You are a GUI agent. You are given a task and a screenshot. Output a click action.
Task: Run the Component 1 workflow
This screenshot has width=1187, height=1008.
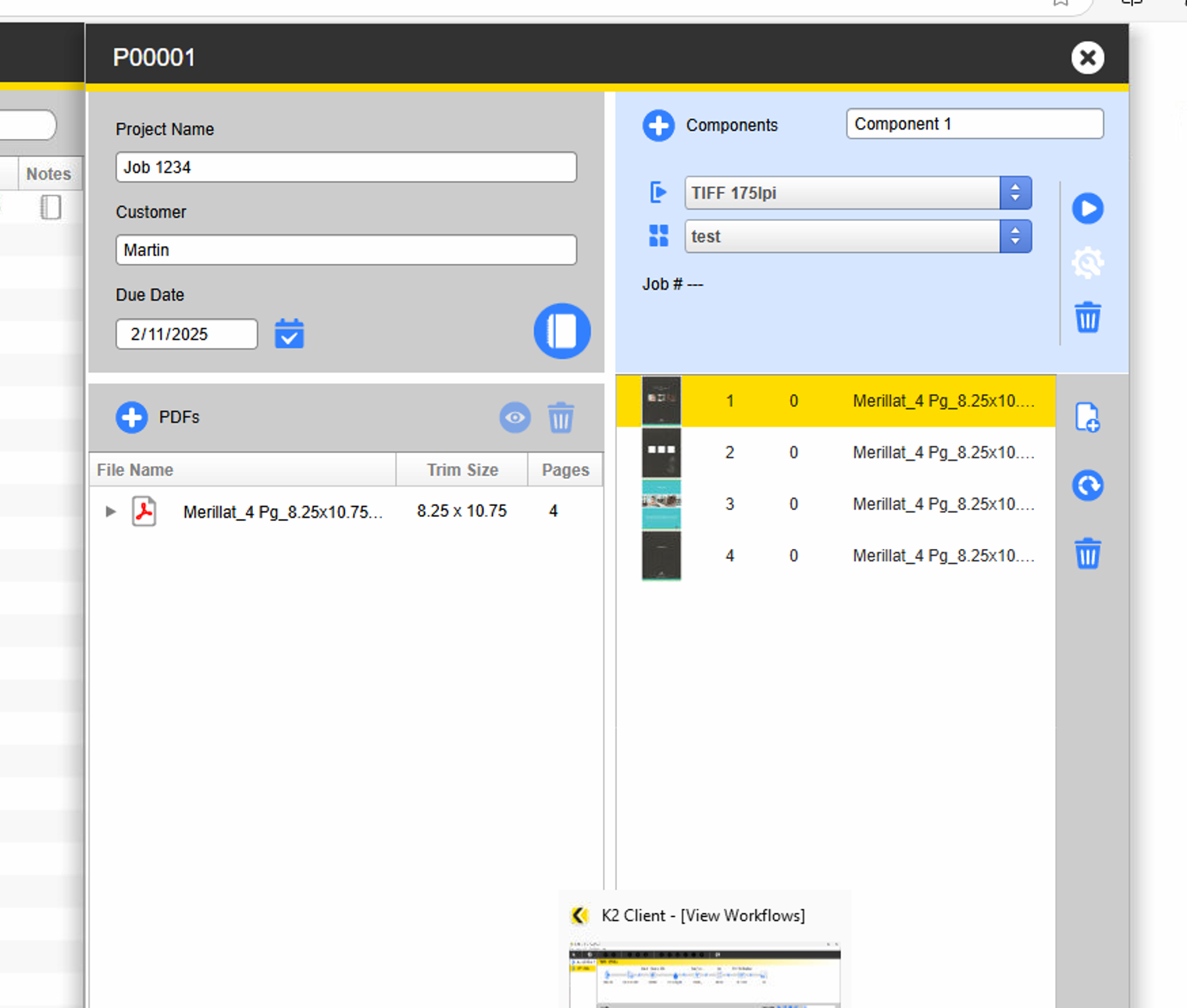coord(1087,208)
